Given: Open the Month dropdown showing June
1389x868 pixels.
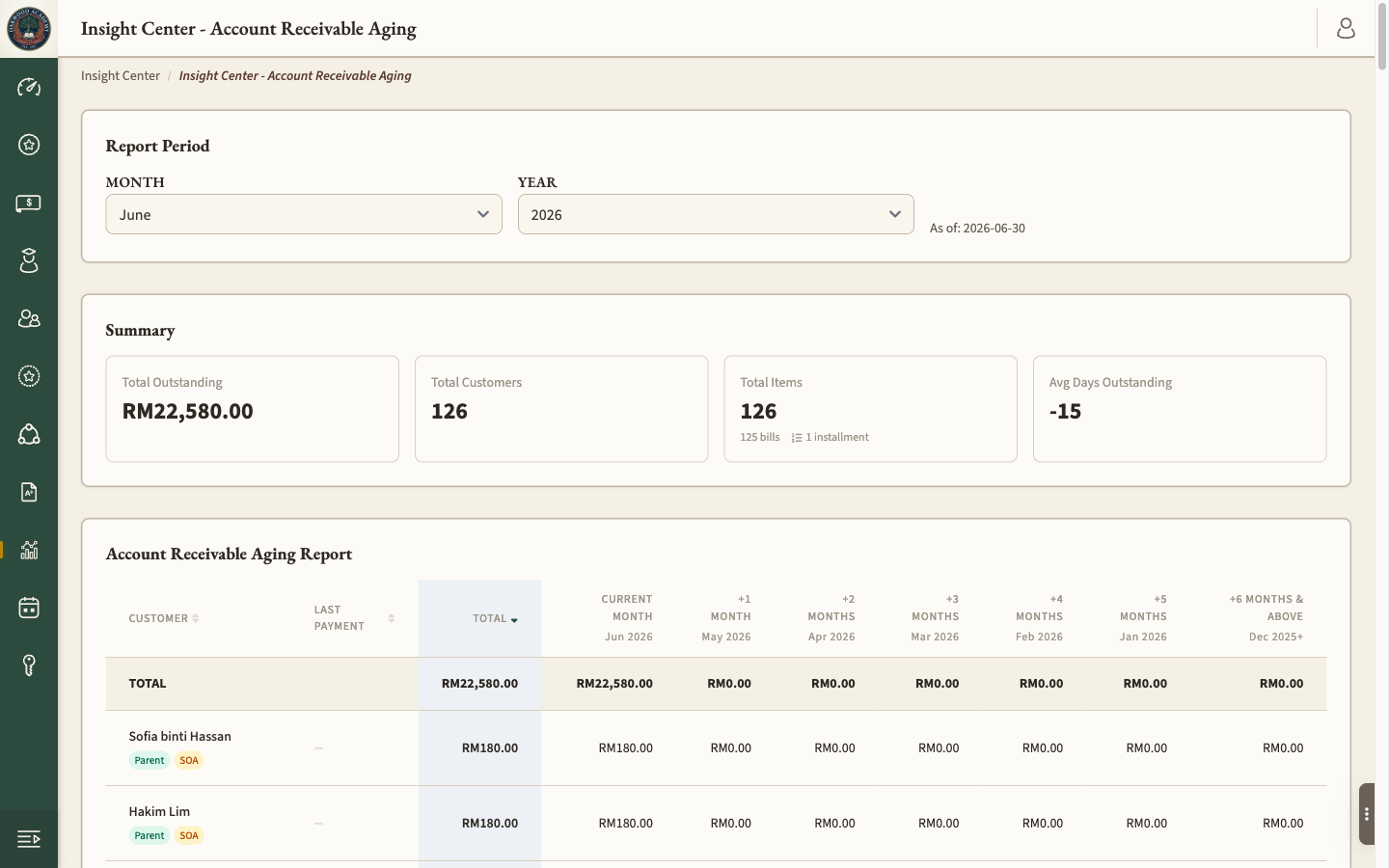Looking at the screenshot, I should tap(304, 214).
